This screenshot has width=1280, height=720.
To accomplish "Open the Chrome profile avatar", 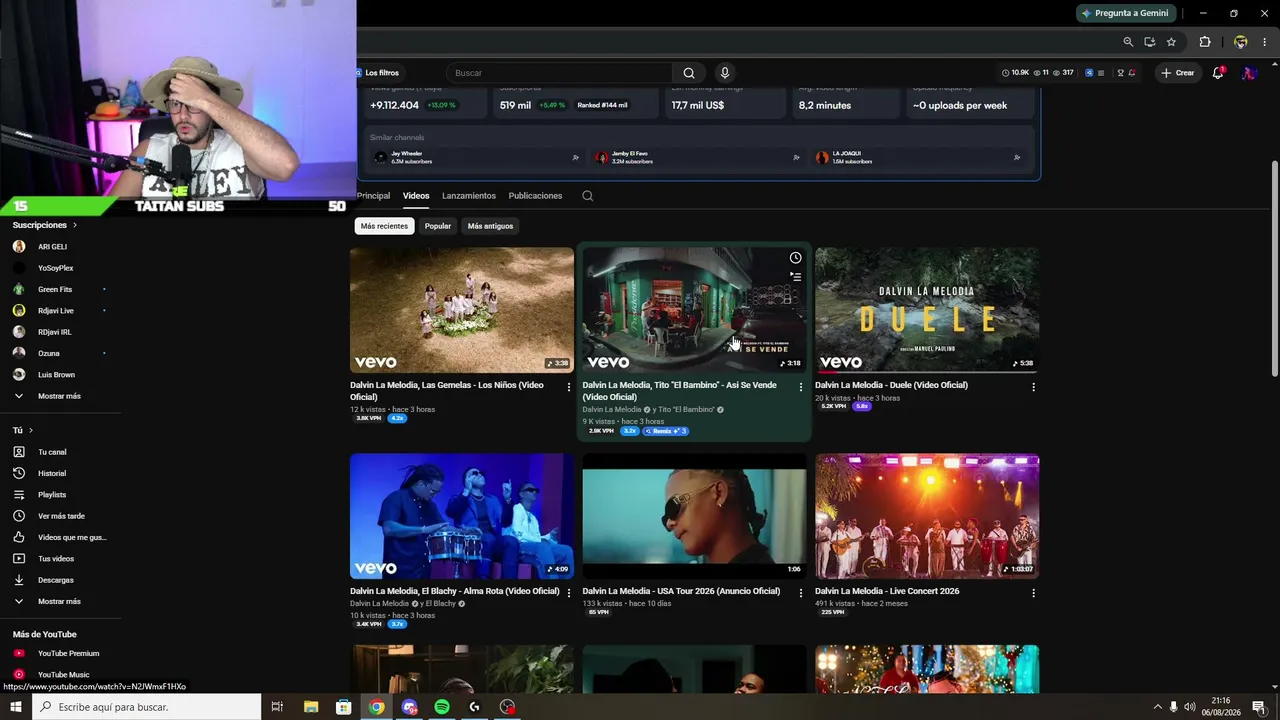I will tap(1240, 42).
